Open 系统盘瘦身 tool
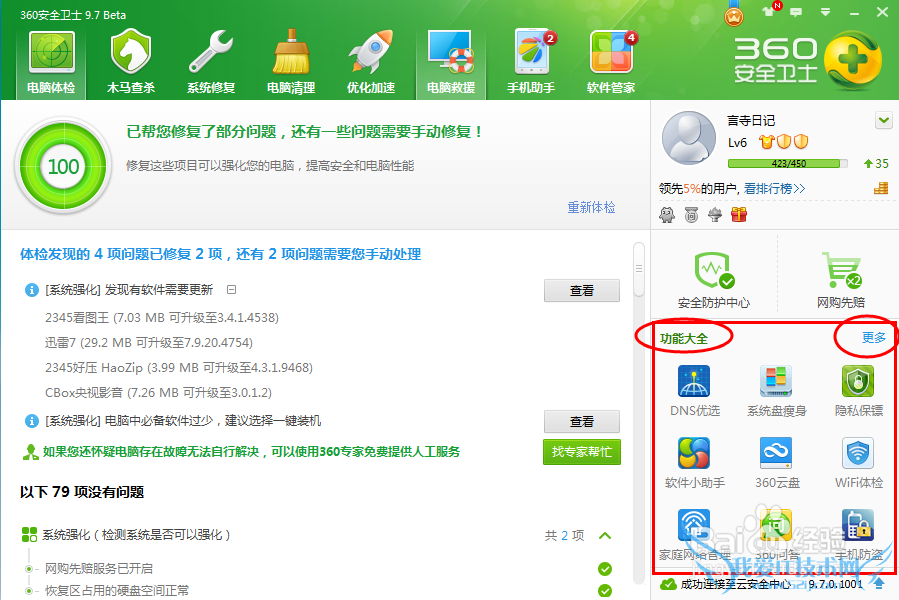899x600 pixels. pos(776,391)
